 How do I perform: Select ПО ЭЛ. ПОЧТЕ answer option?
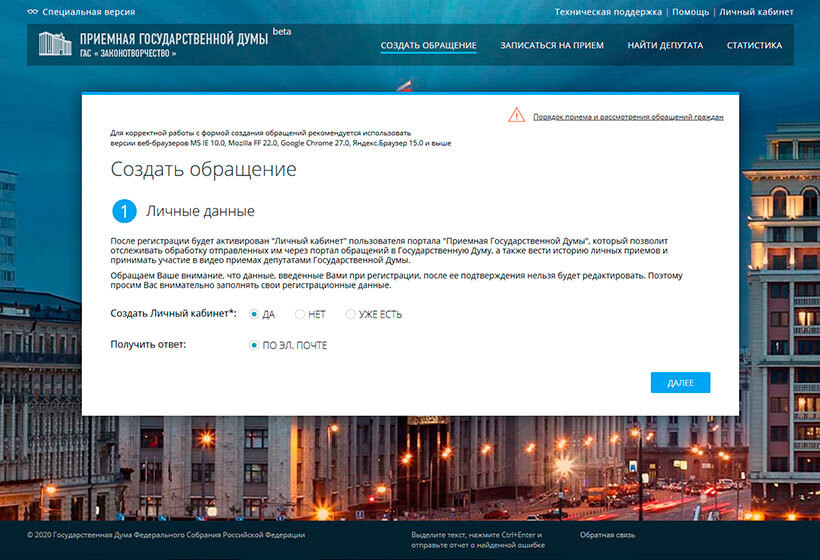tap(254, 345)
